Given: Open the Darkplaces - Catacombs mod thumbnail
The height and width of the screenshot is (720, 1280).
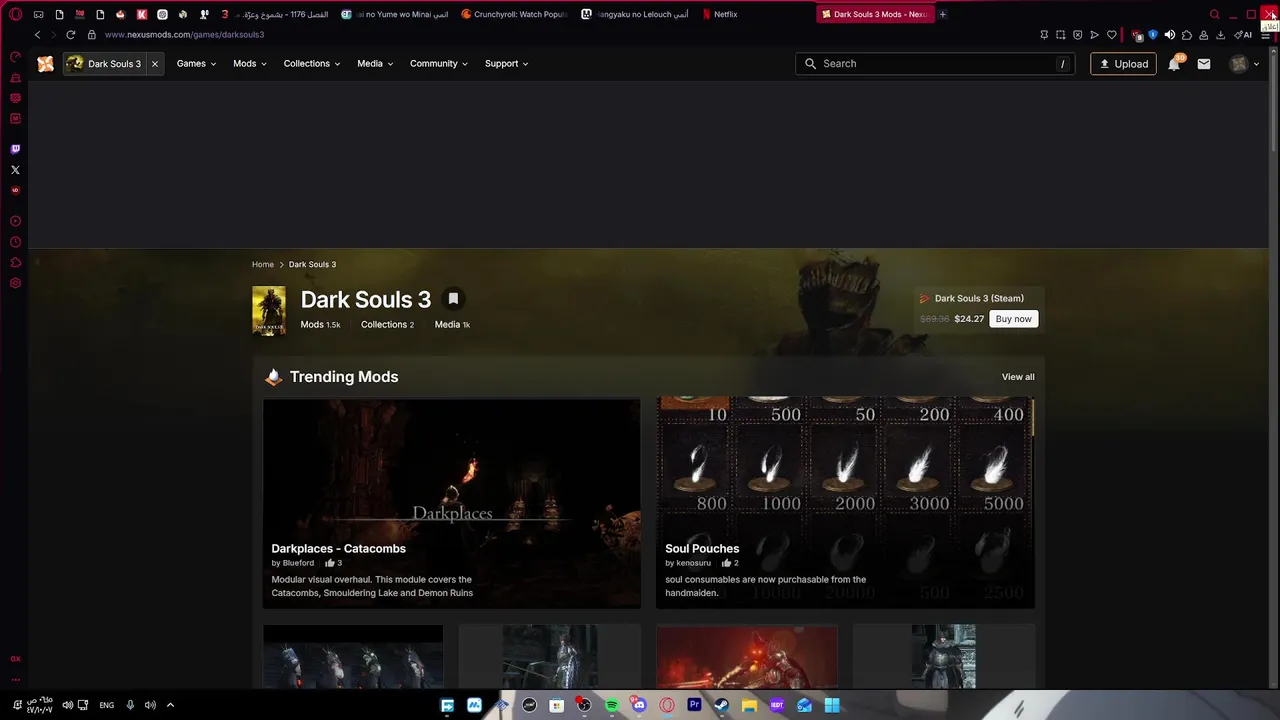Looking at the screenshot, I should coord(452,503).
